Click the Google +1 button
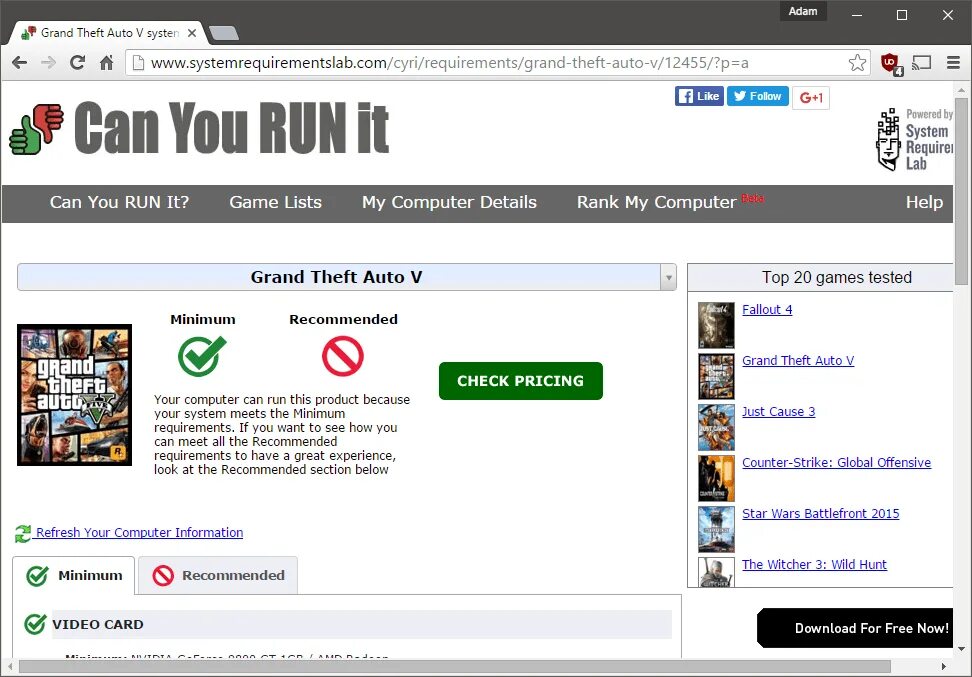972x677 pixels. [811, 97]
